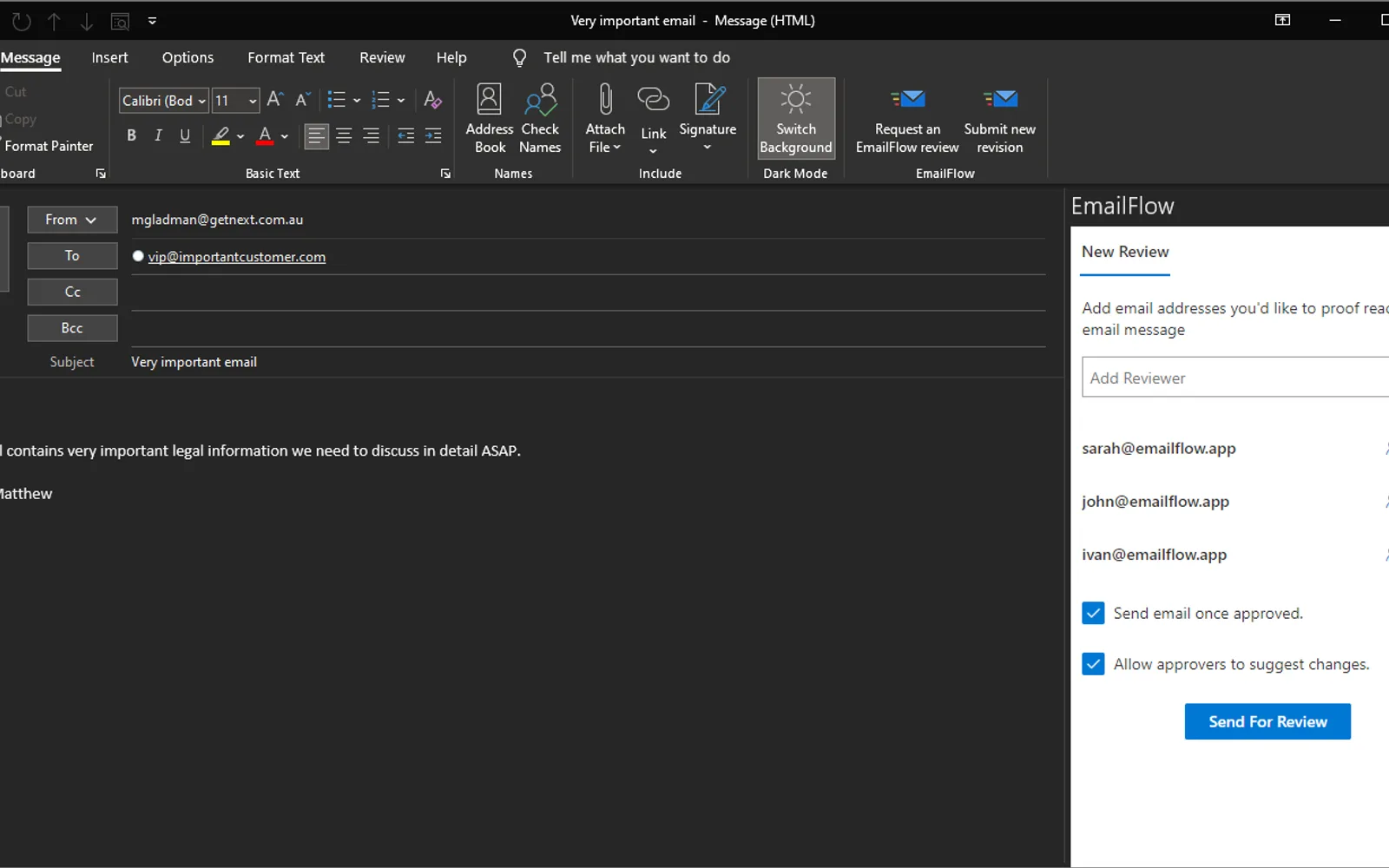This screenshot has height=868, width=1389.
Task: Click the Cc button
Action: click(72, 292)
